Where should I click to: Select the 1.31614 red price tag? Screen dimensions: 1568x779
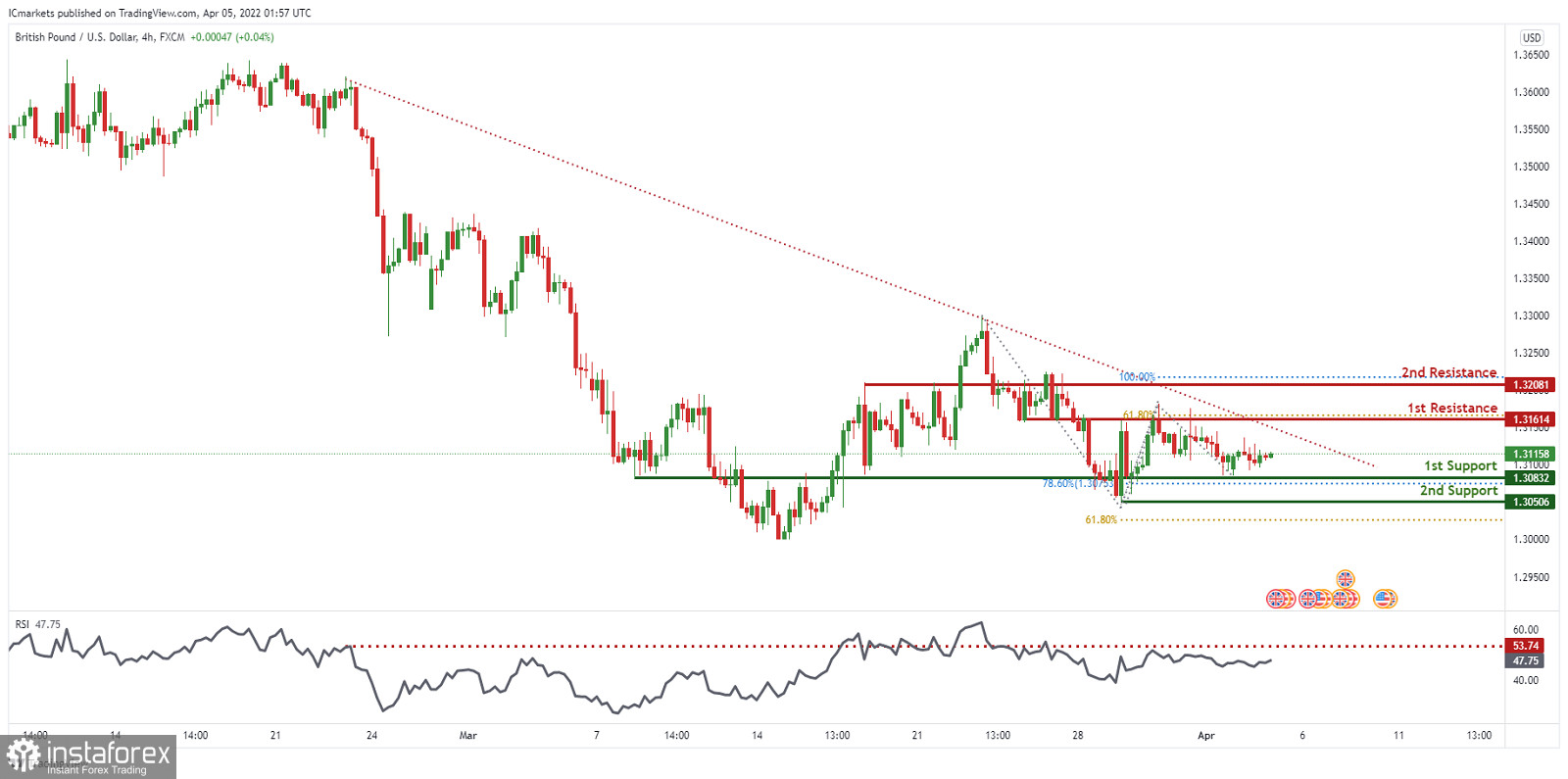[1531, 419]
